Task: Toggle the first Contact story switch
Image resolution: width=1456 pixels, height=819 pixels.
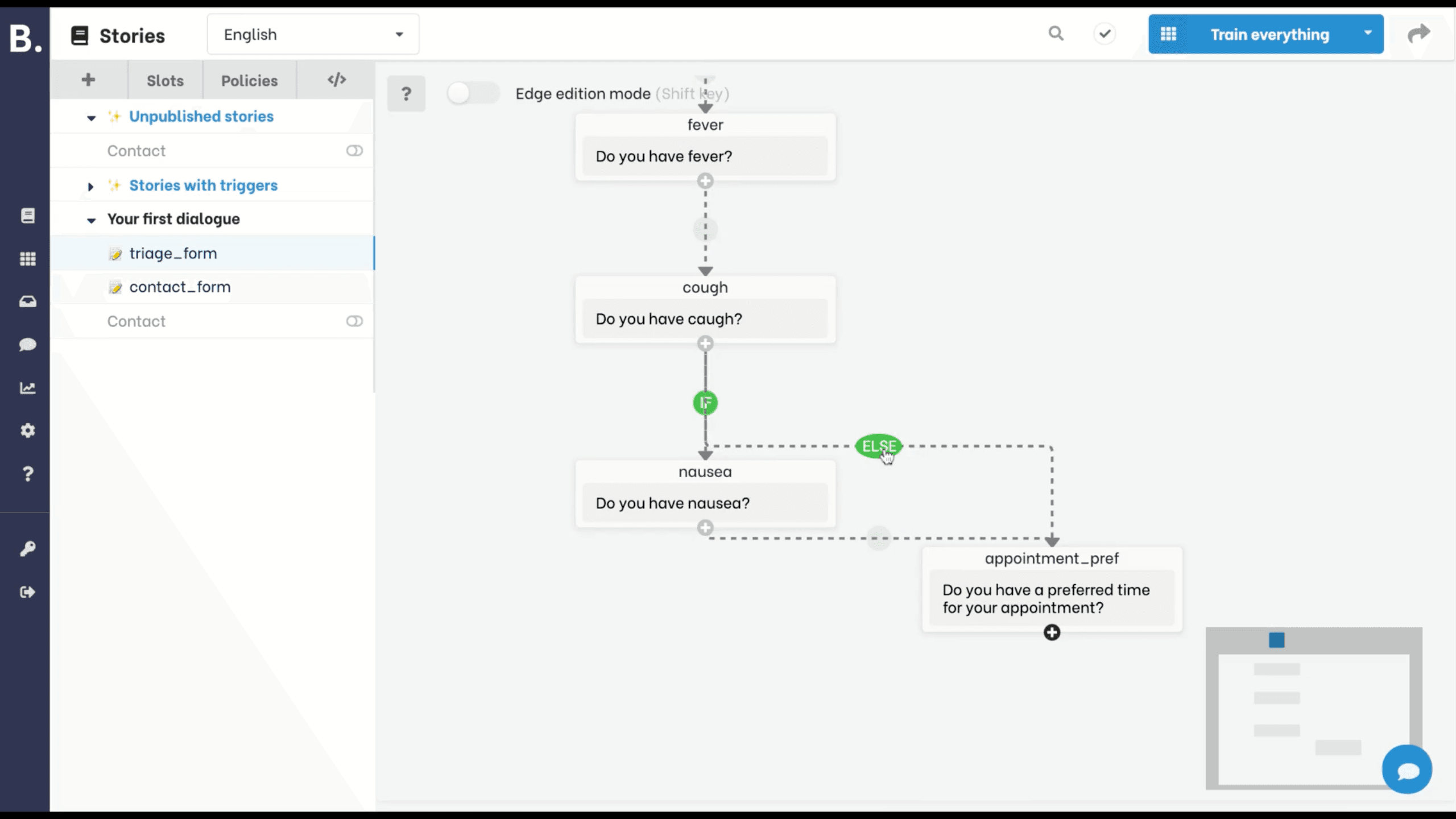Action: (354, 150)
